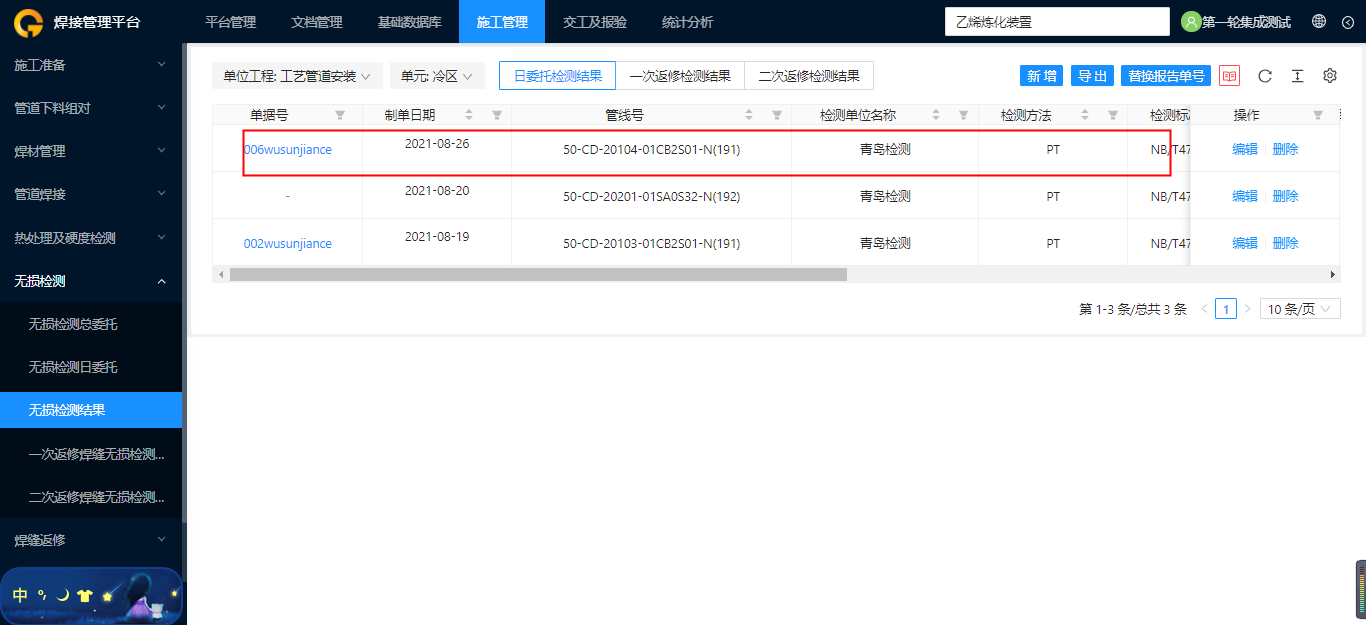Sort the 管线号 column
Image resolution: width=1366 pixels, height=625 pixels.
749,115
